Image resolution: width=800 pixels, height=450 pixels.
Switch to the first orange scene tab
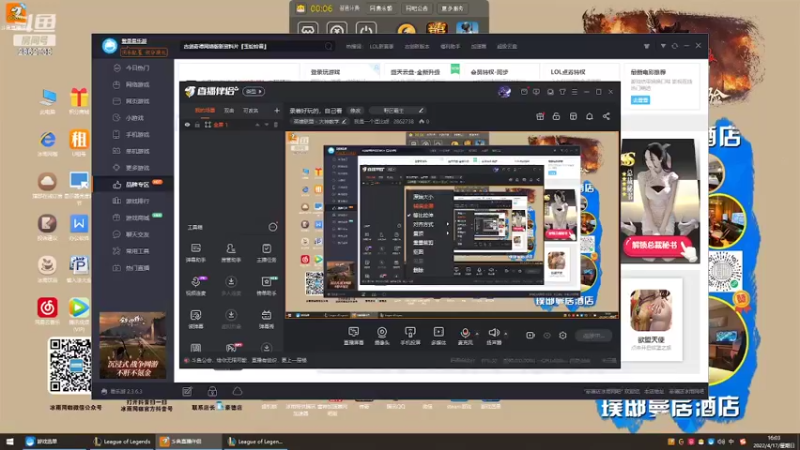pyautogui.click(x=205, y=110)
